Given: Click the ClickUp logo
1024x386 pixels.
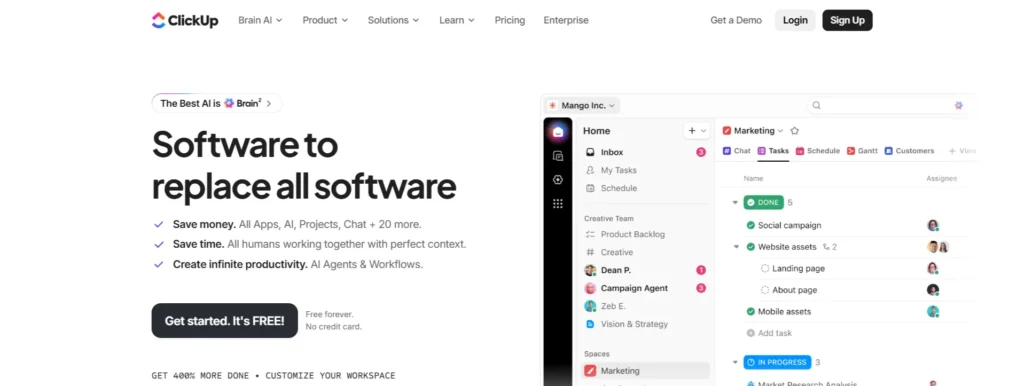Looking at the screenshot, I should coord(185,20).
